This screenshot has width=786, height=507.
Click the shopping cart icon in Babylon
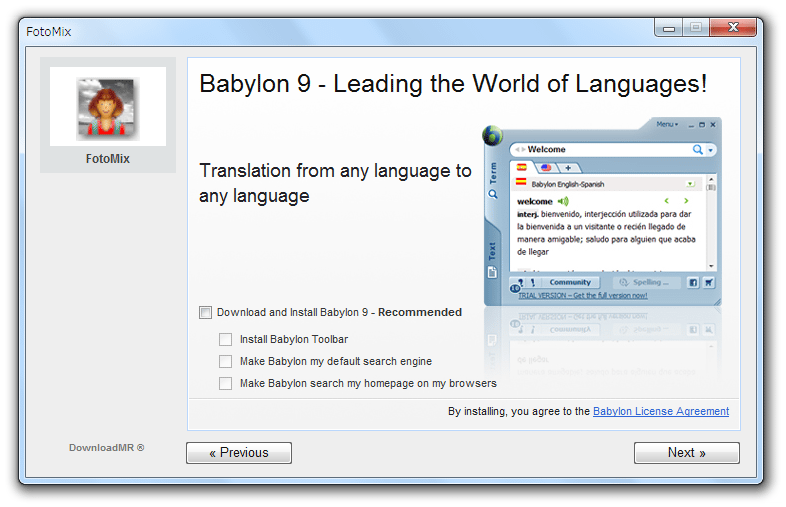709,283
